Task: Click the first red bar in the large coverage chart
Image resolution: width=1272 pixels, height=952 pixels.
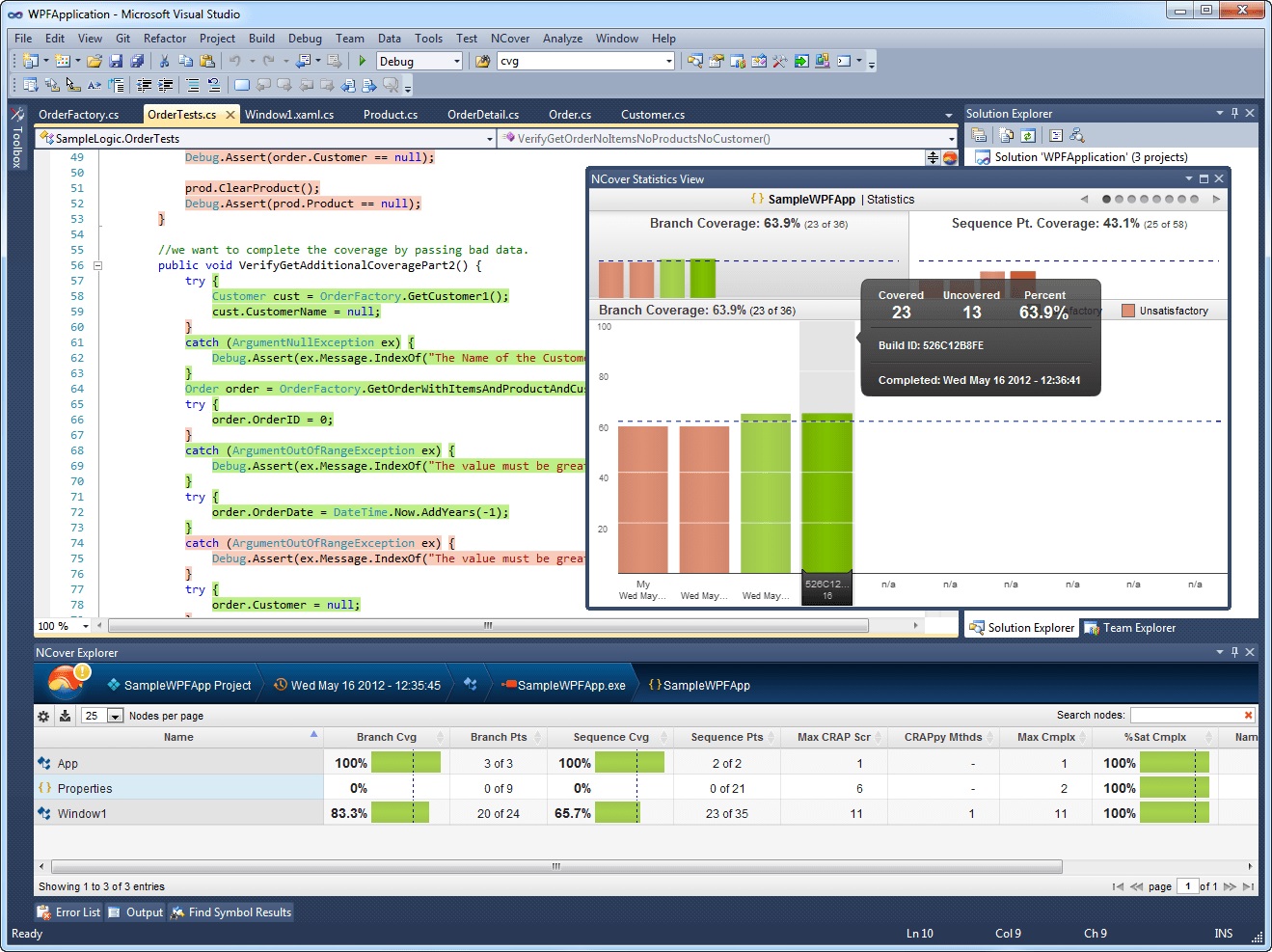Action: pyautogui.click(x=642, y=500)
